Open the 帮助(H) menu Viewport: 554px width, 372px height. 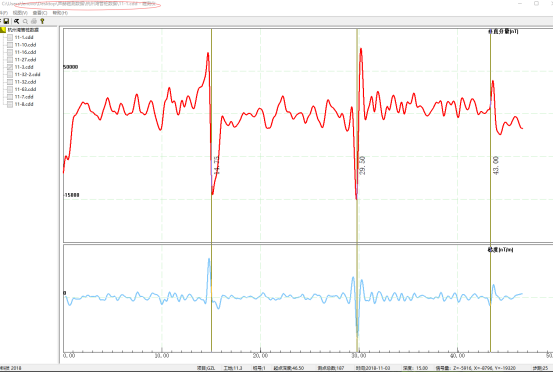tap(60, 13)
